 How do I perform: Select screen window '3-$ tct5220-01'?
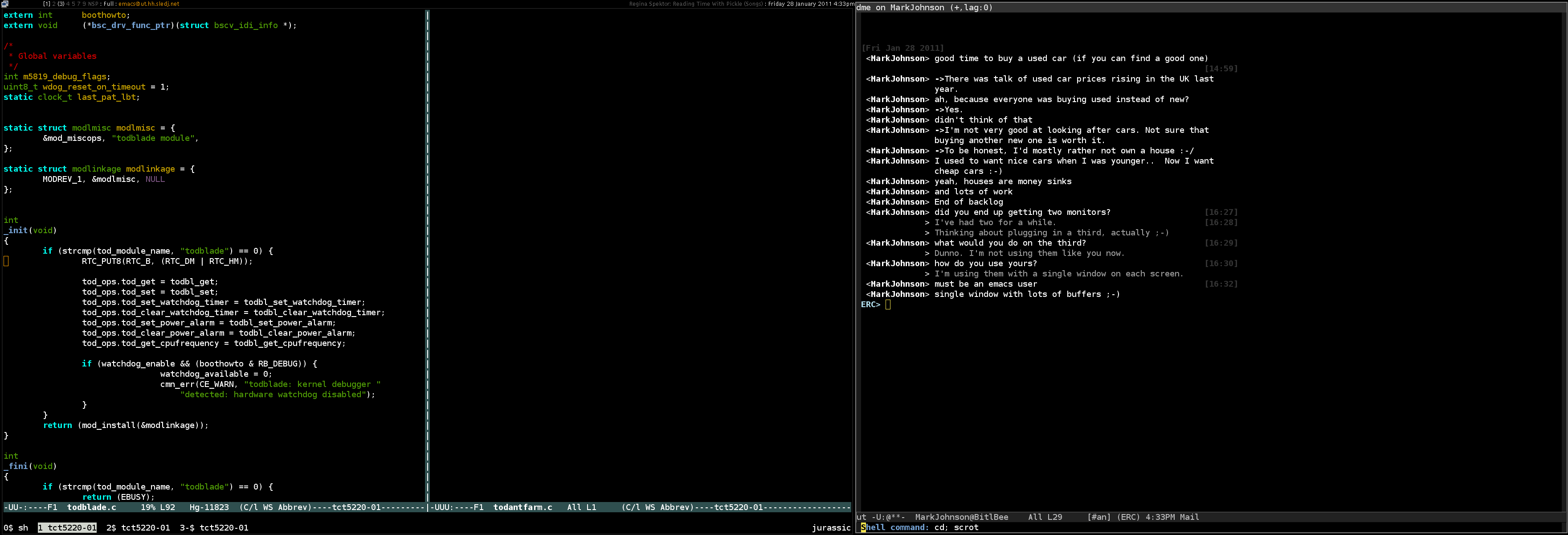point(214,528)
